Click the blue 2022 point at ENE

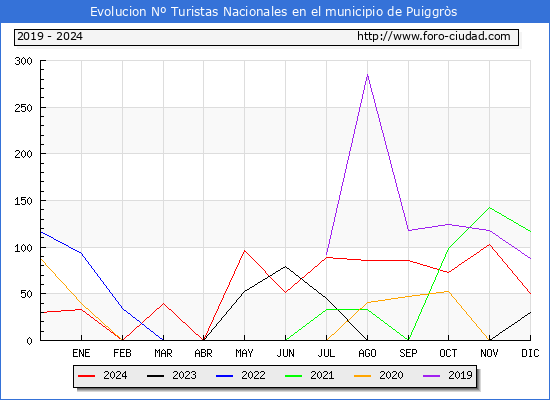(x=81, y=253)
